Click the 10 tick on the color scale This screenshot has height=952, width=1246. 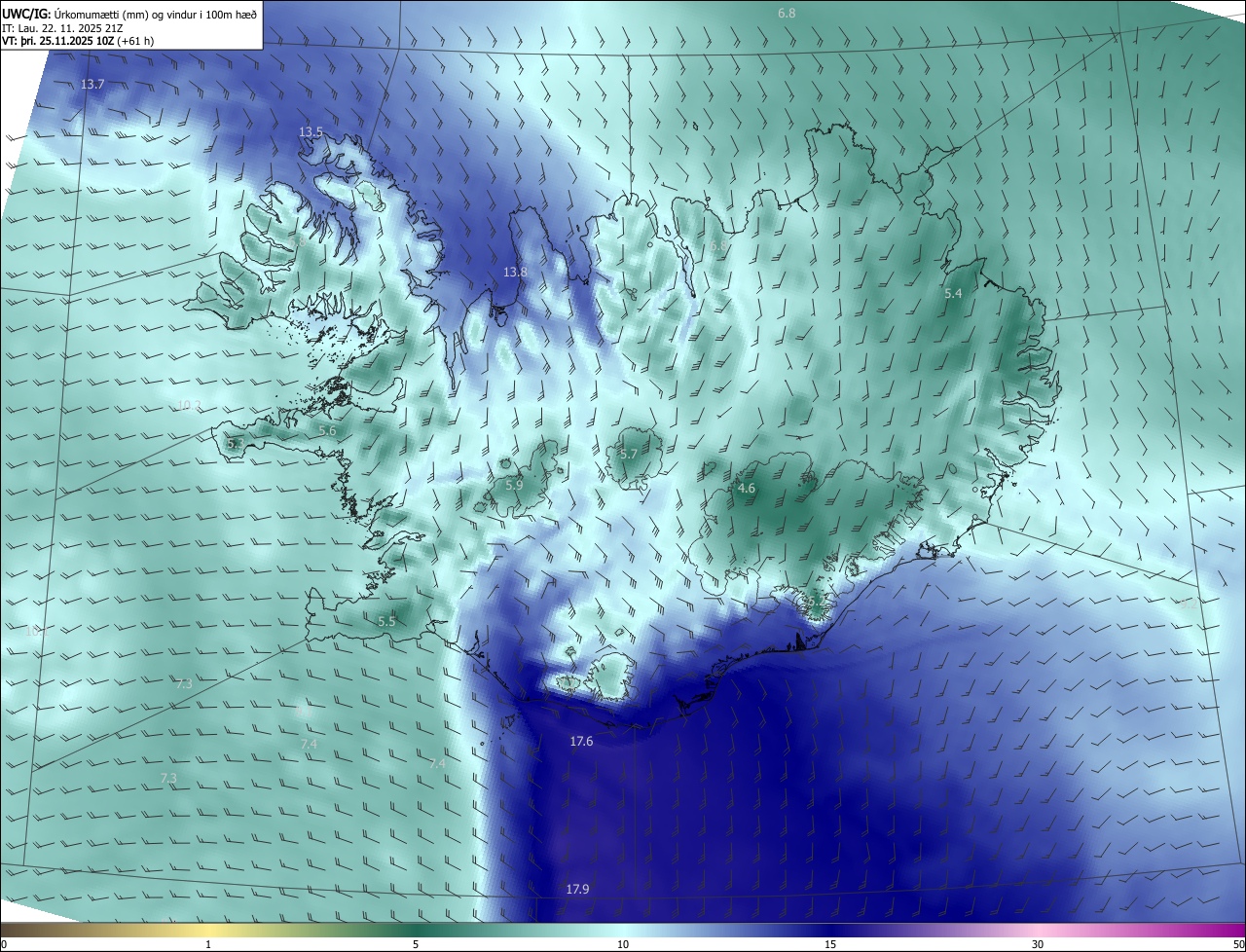pos(623,945)
